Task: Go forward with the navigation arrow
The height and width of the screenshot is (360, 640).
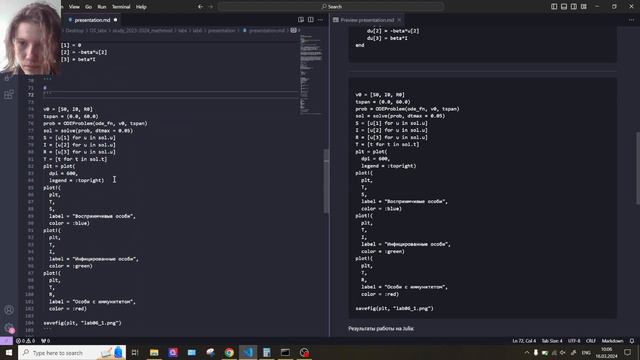Action: pos(211,7)
